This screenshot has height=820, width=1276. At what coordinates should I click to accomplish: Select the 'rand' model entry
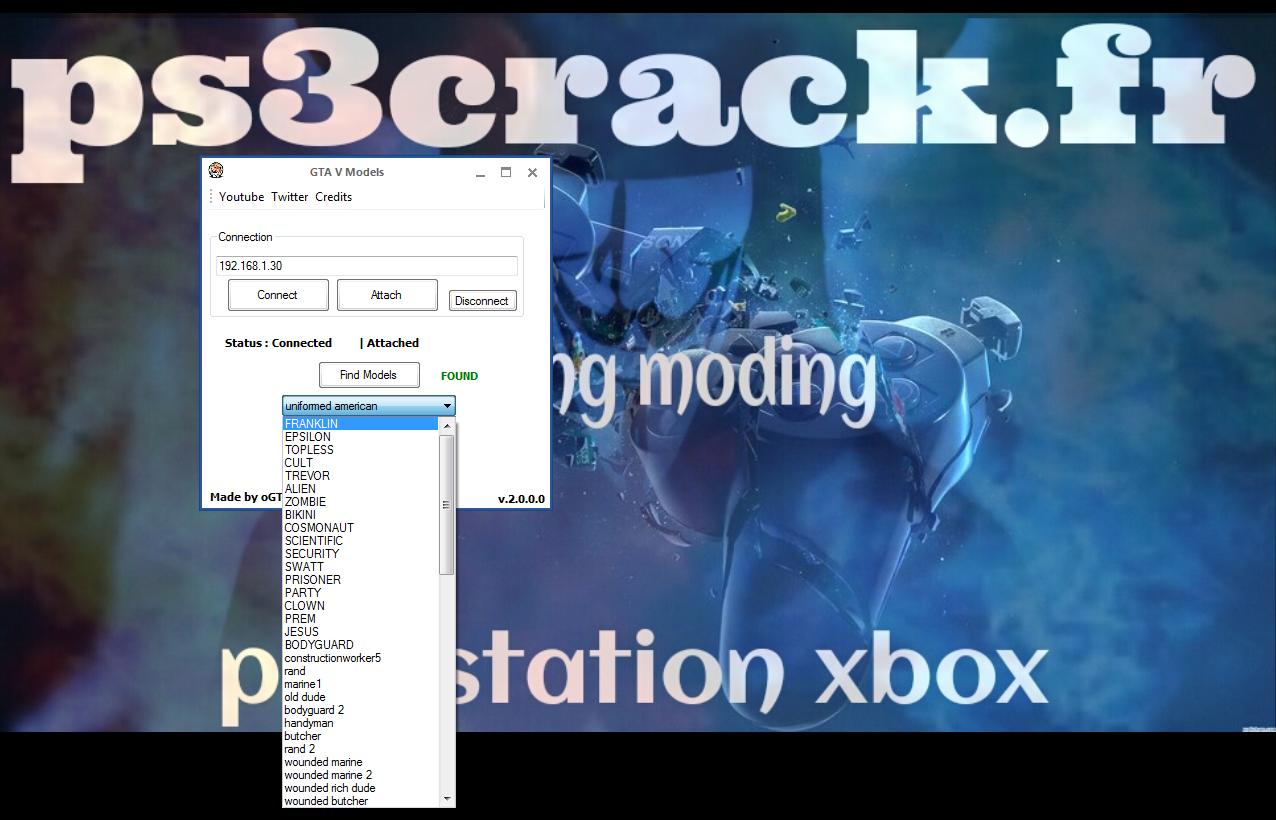point(361,671)
